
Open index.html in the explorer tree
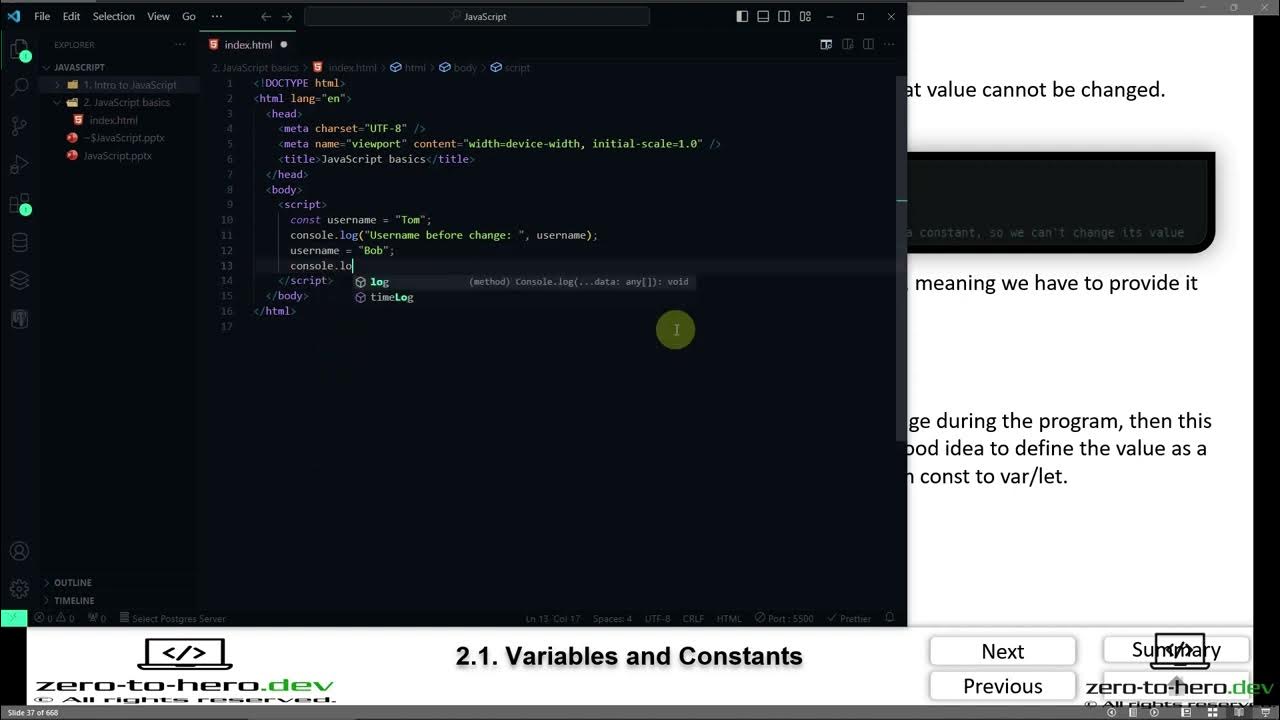click(113, 120)
